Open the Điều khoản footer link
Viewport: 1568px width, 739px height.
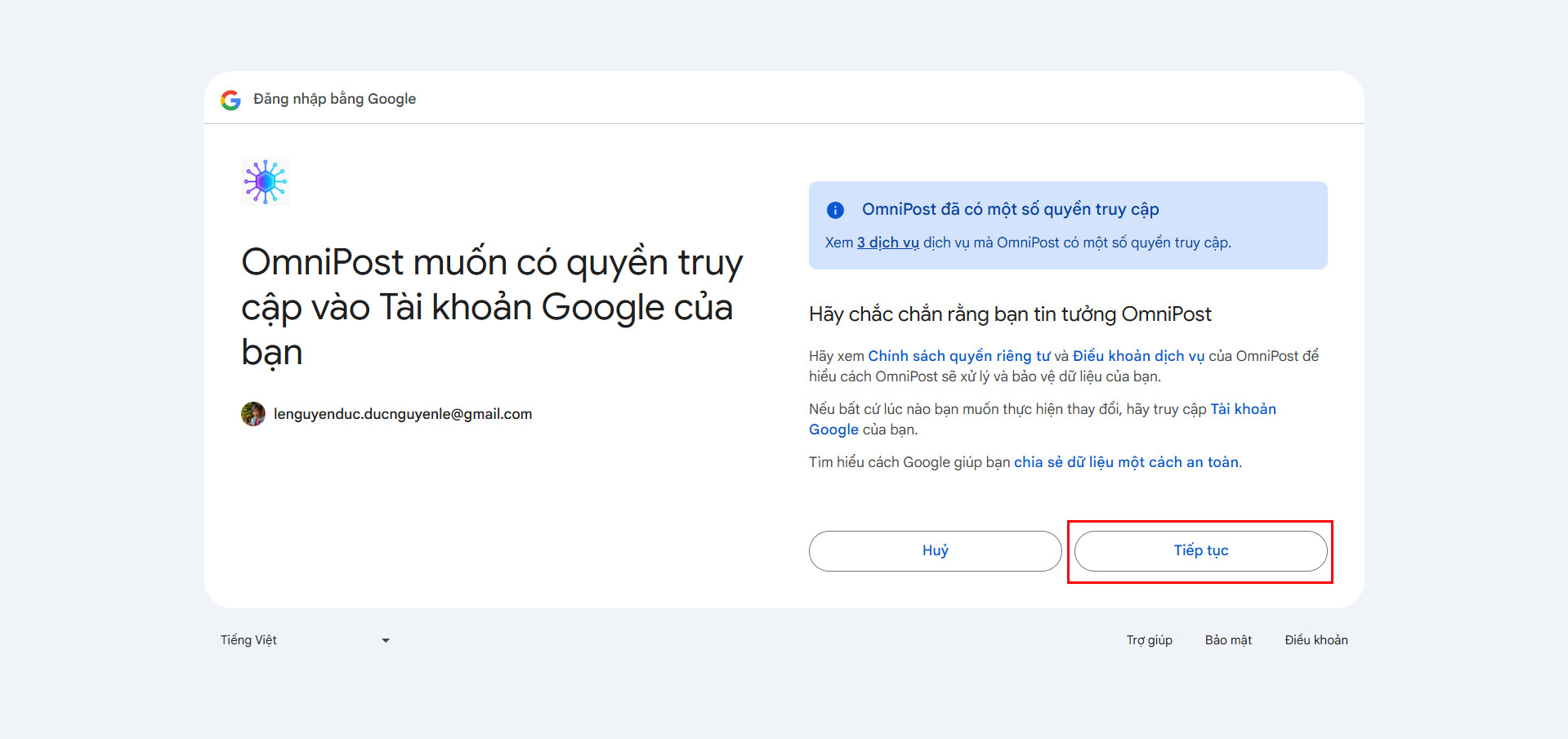pyautogui.click(x=1316, y=640)
